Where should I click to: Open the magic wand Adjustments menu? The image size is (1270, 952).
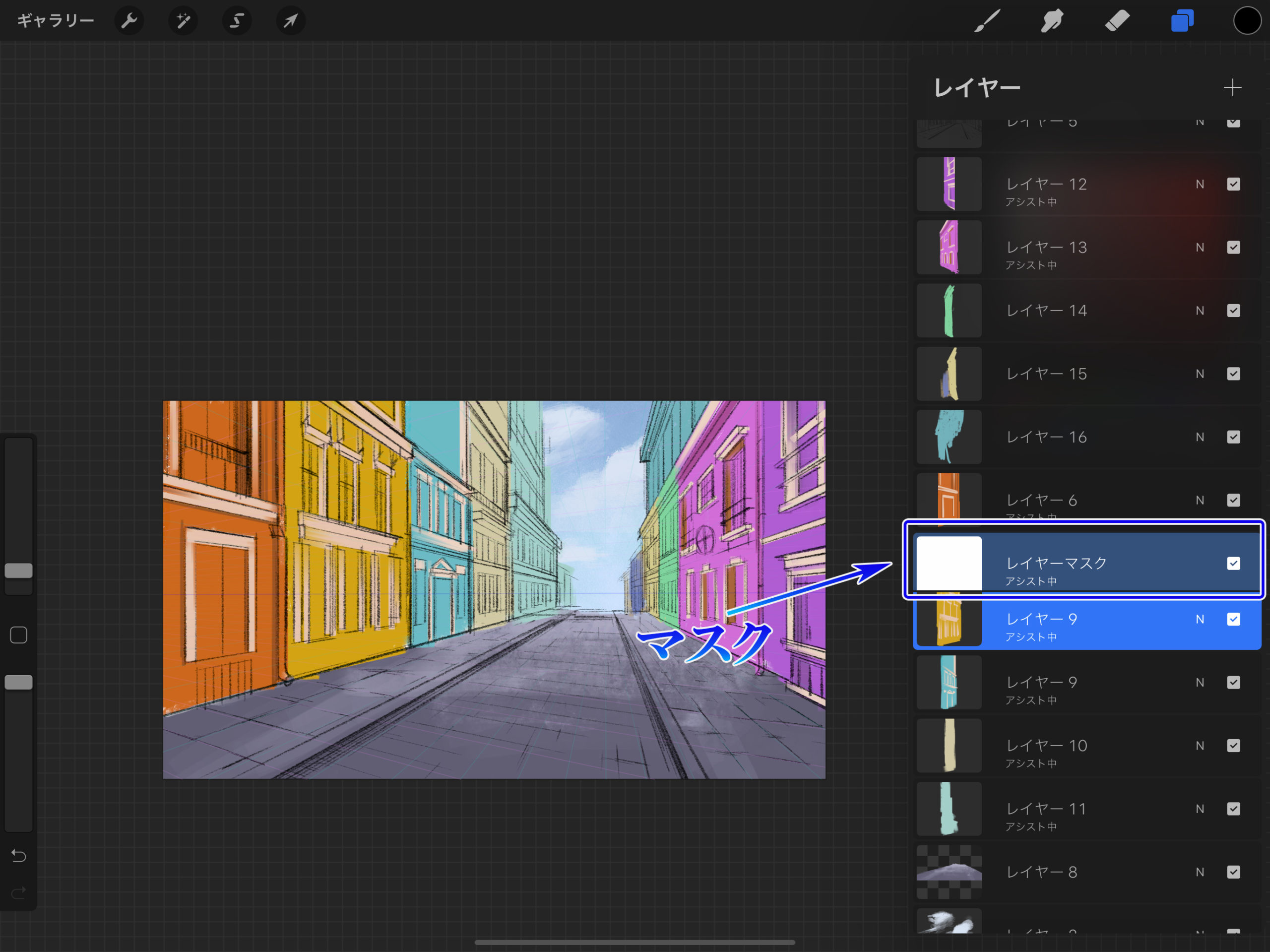pyautogui.click(x=183, y=21)
